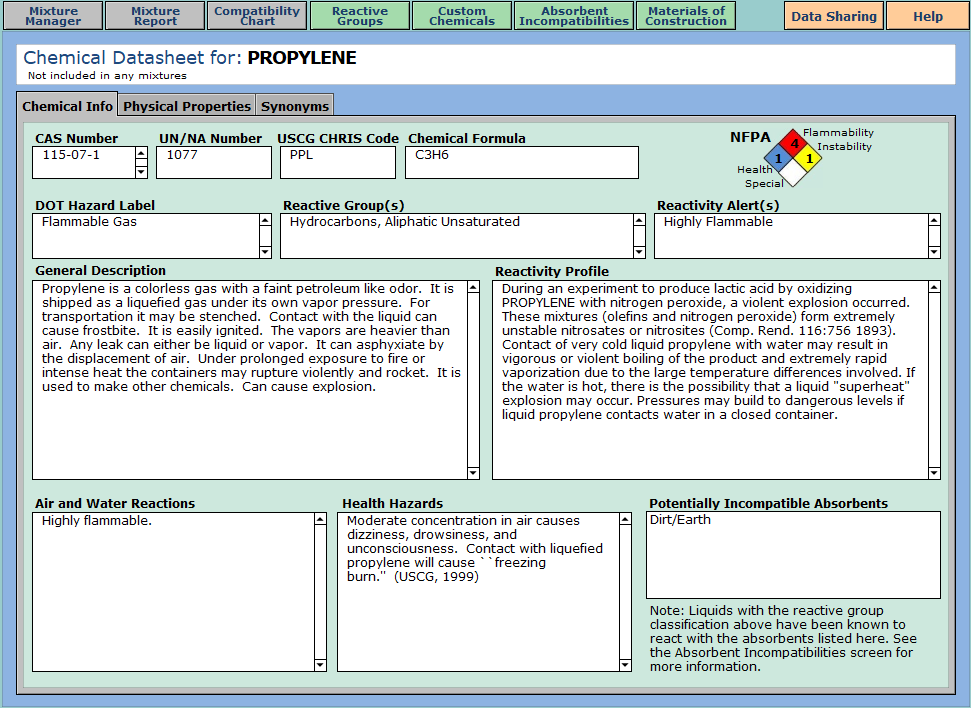Open the Mixture Manager screen
The height and width of the screenshot is (708, 971).
53,15
